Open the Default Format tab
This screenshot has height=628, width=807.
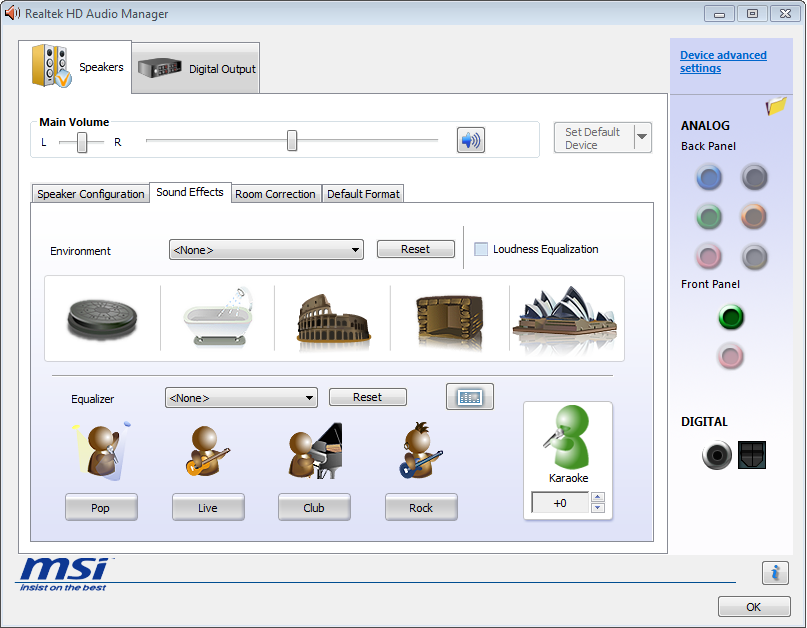tap(363, 194)
